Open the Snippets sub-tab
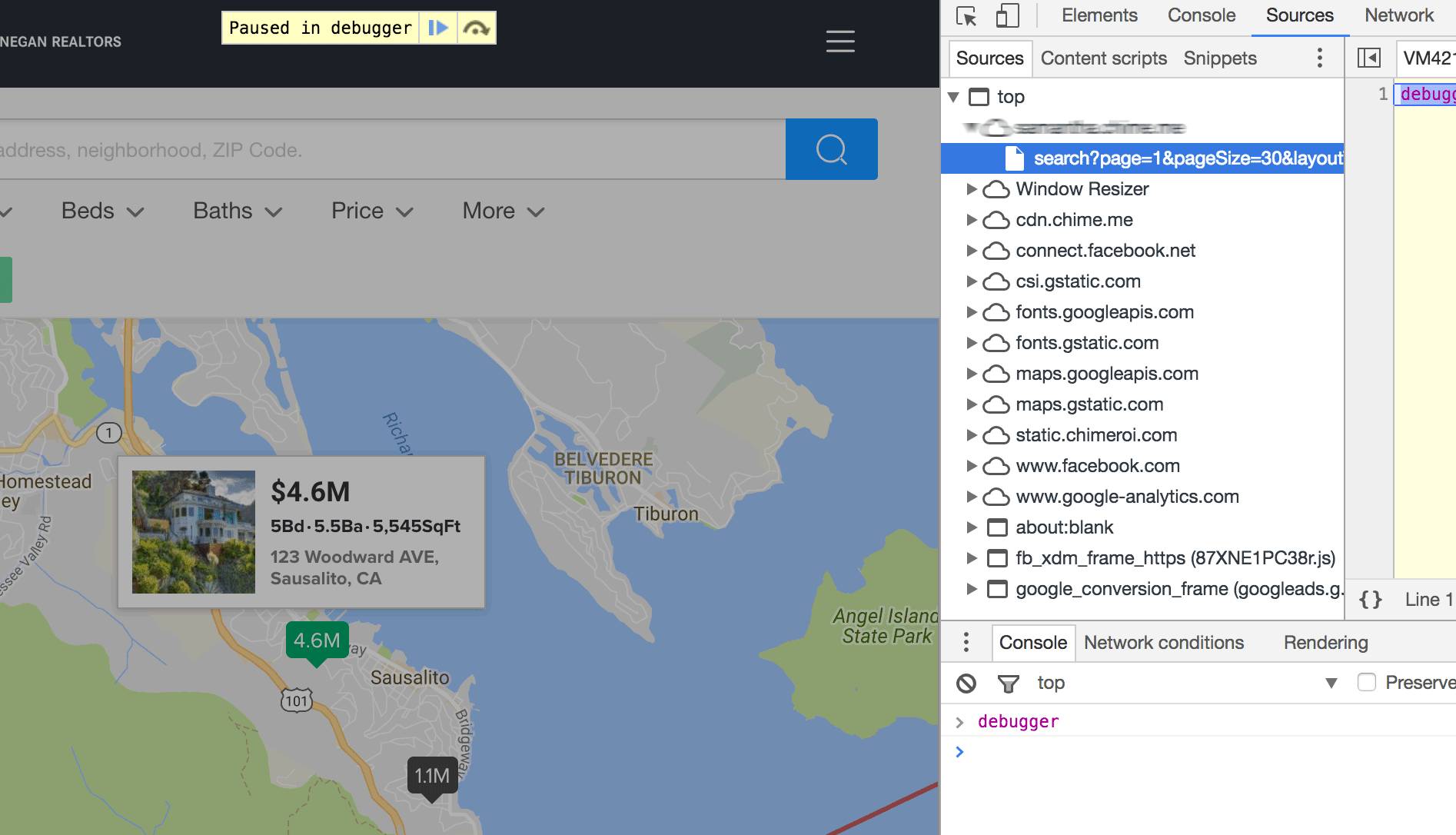The height and width of the screenshot is (835, 1456). pyautogui.click(x=1220, y=58)
